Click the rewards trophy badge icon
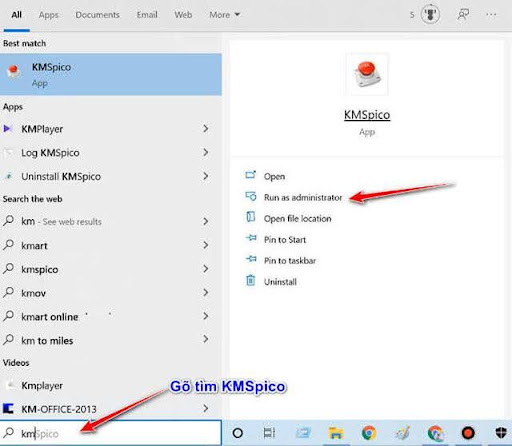 point(430,15)
